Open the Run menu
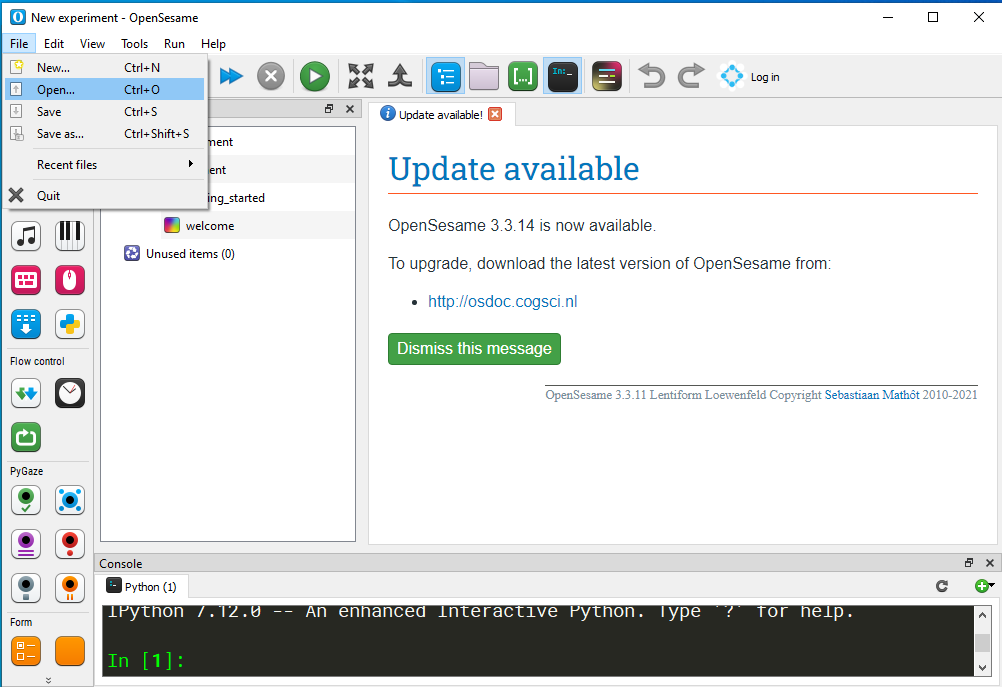Viewport: 1002px width, 687px height. (174, 43)
